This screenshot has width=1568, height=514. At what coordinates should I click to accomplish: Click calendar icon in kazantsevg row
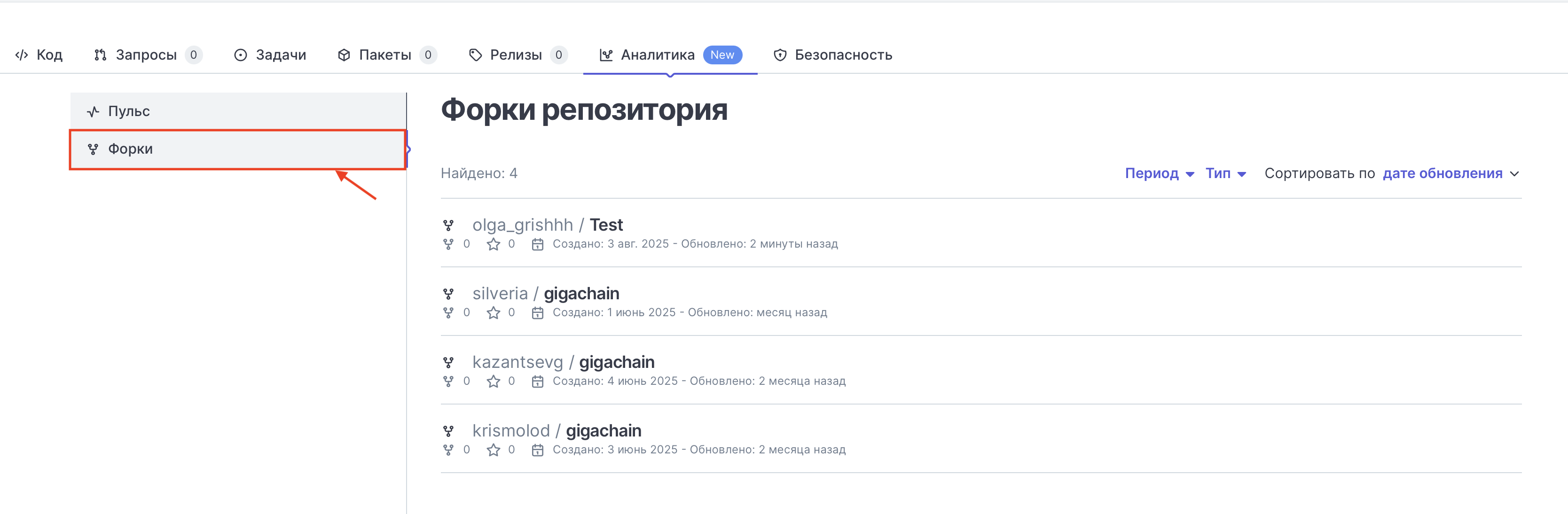538,382
